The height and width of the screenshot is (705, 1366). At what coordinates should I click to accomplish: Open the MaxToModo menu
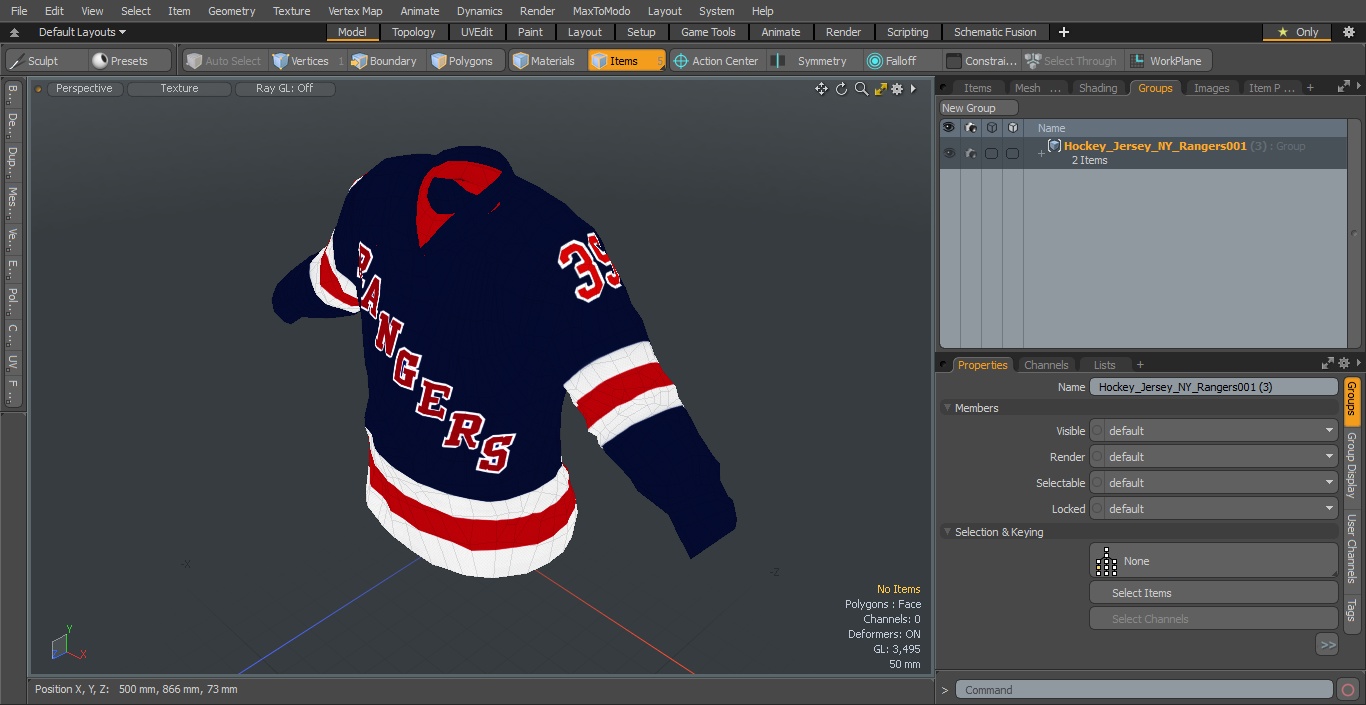click(601, 11)
